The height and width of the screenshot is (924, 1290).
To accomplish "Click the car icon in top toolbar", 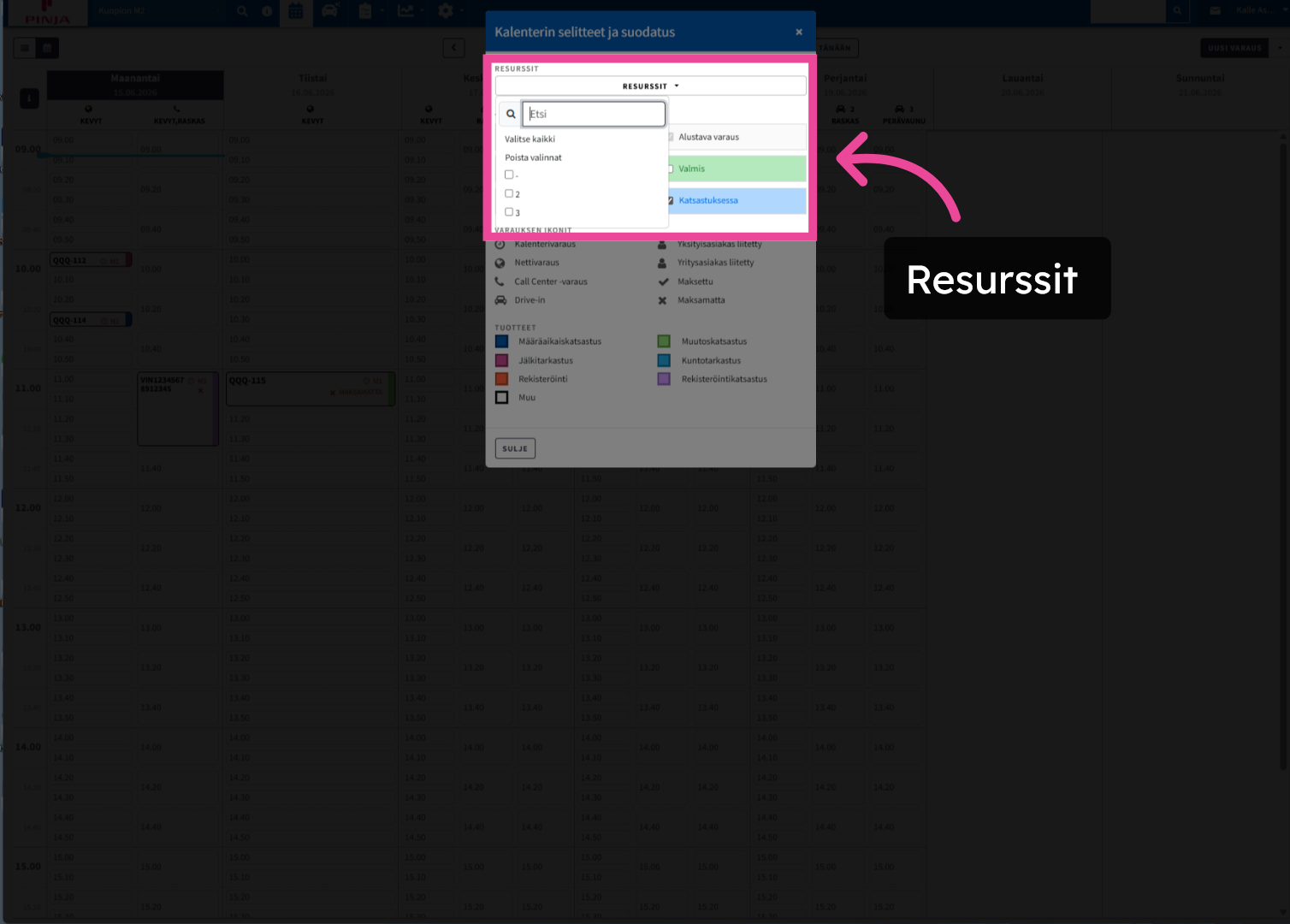I will (x=329, y=11).
